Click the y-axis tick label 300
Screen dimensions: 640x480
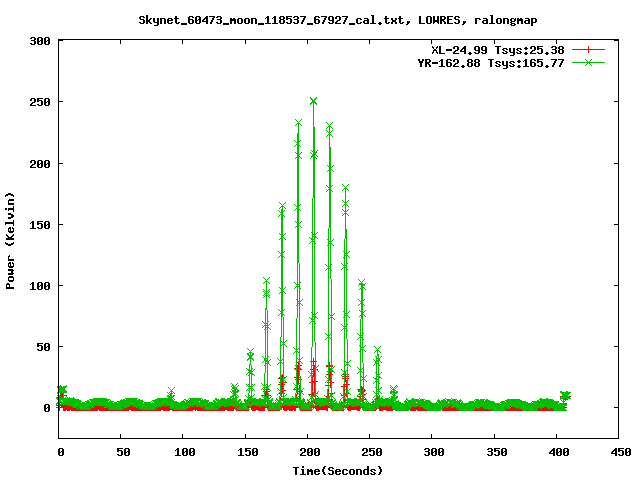tap(40, 41)
